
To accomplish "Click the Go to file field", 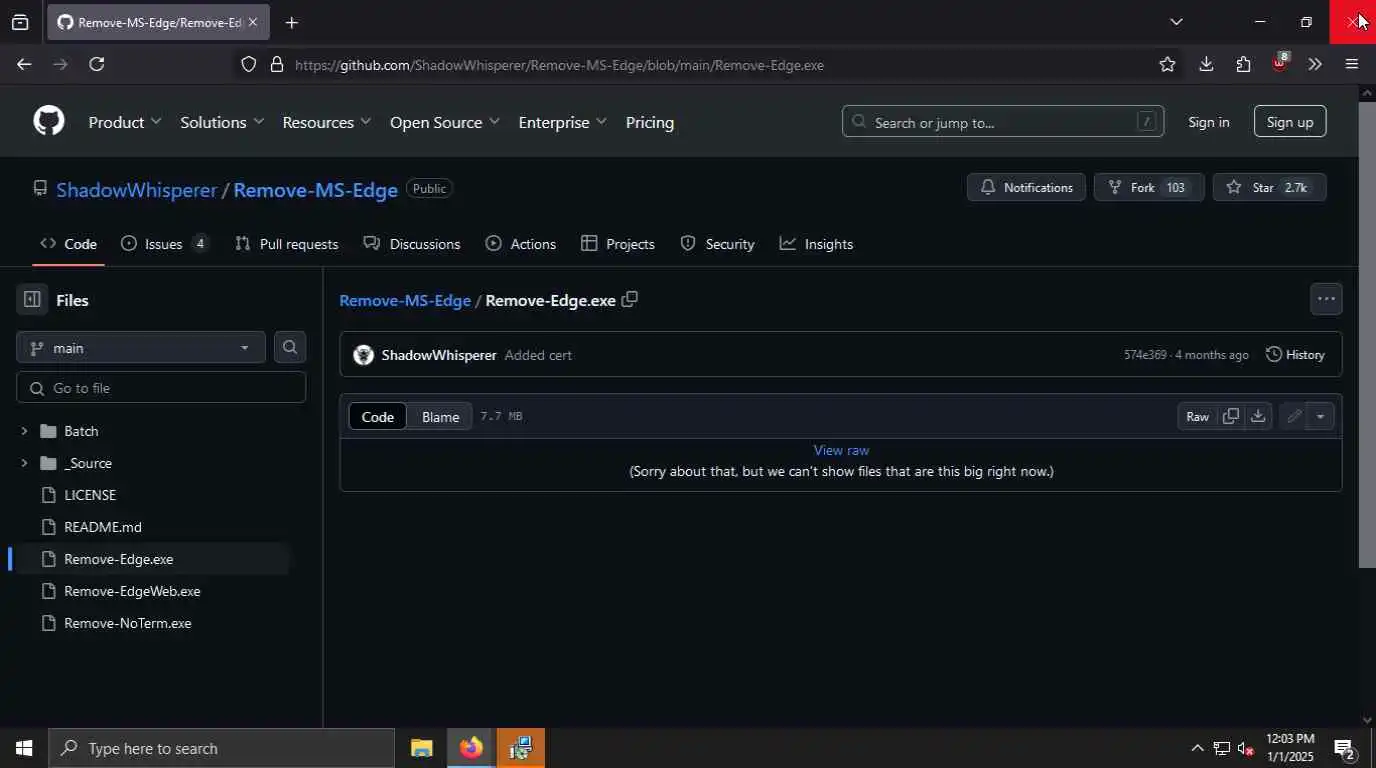I will (x=161, y=388).
